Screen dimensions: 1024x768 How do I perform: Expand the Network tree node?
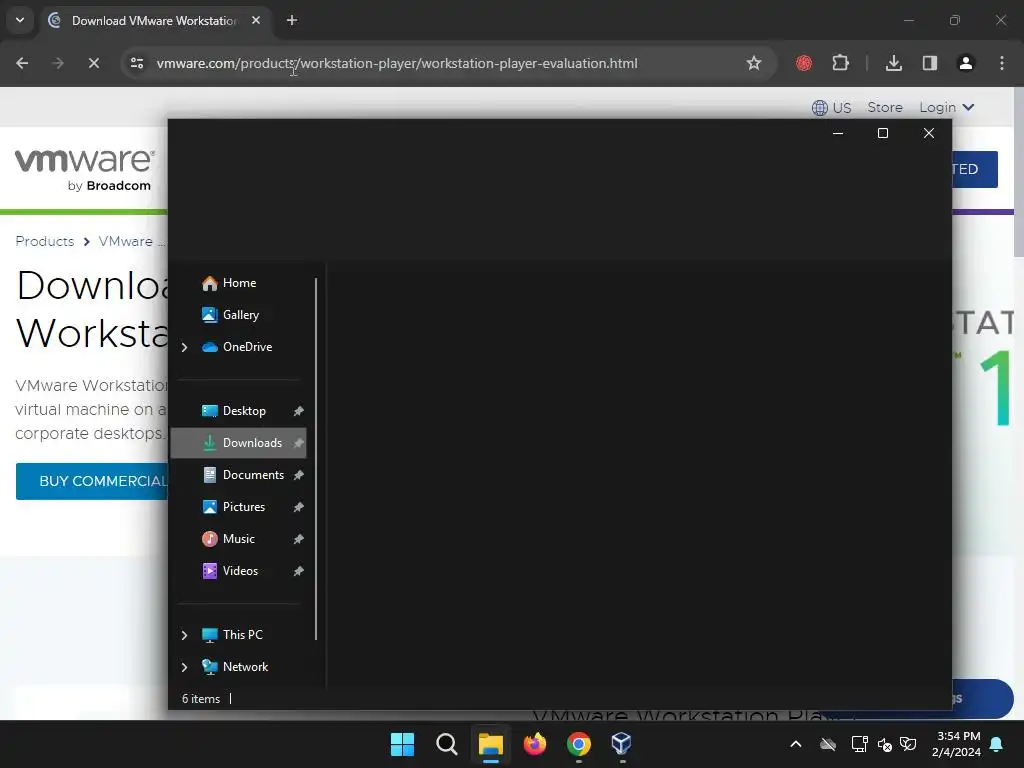click(184, 667)
